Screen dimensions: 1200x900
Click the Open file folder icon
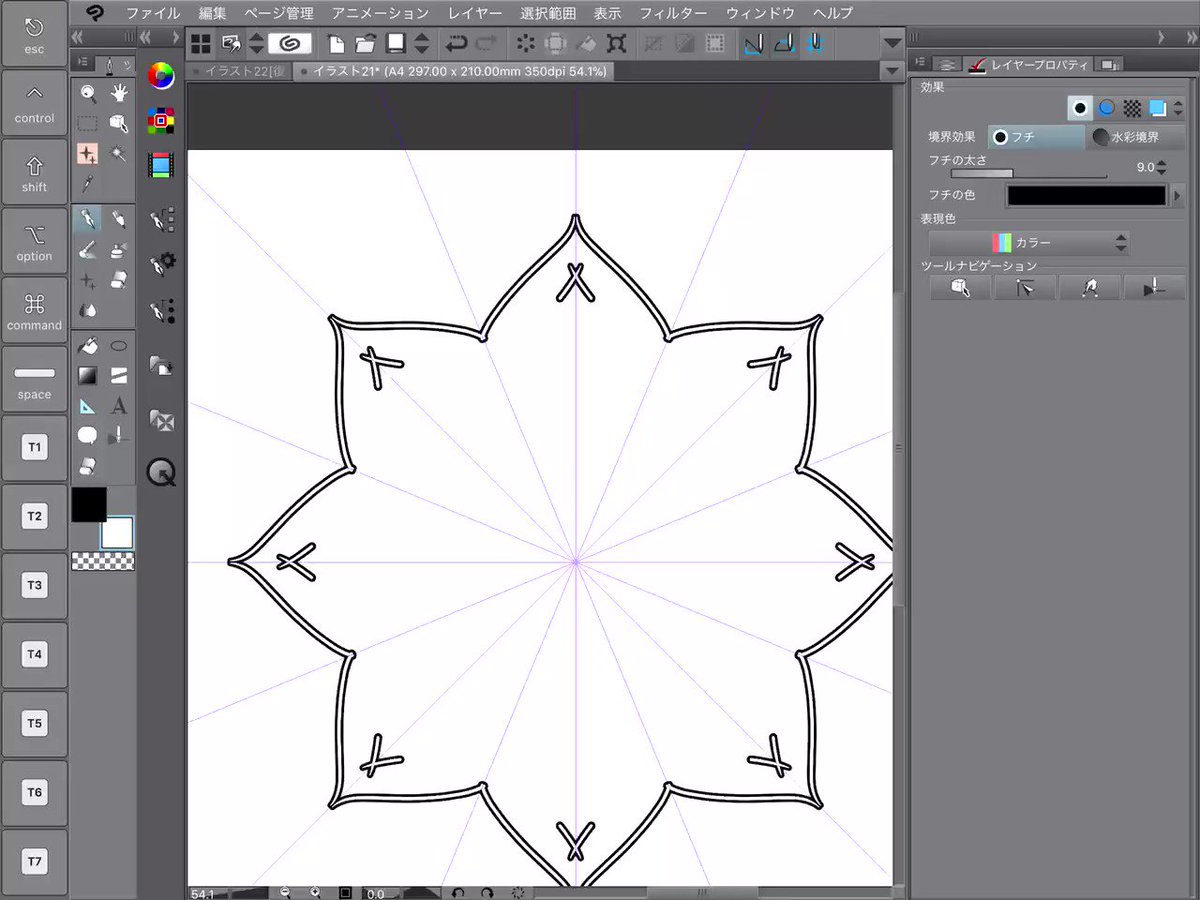click(x=365, y=43)
